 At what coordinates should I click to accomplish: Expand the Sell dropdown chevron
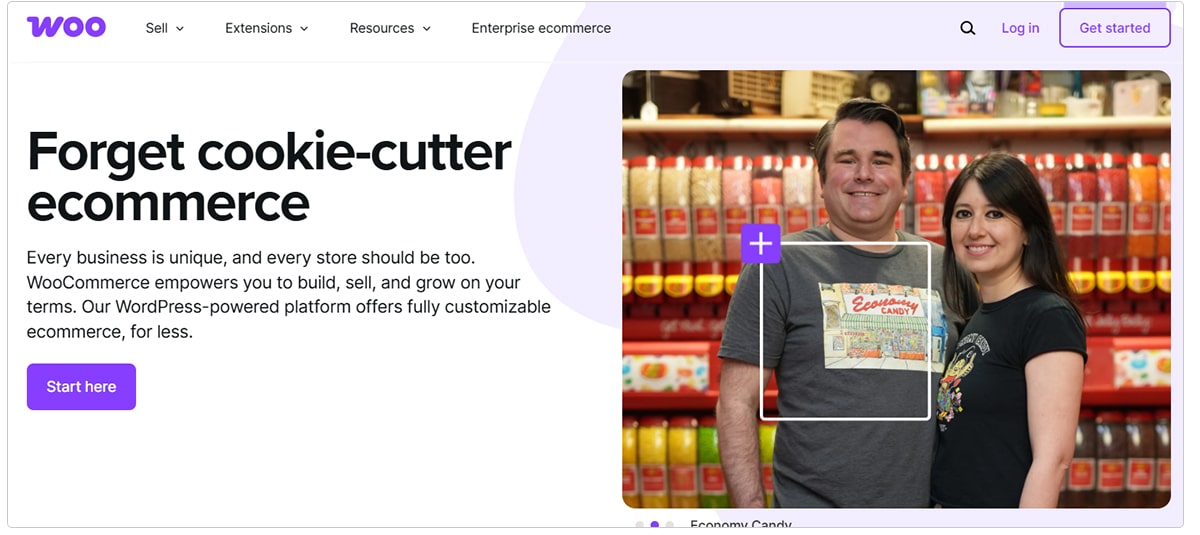tap(180, 29)
